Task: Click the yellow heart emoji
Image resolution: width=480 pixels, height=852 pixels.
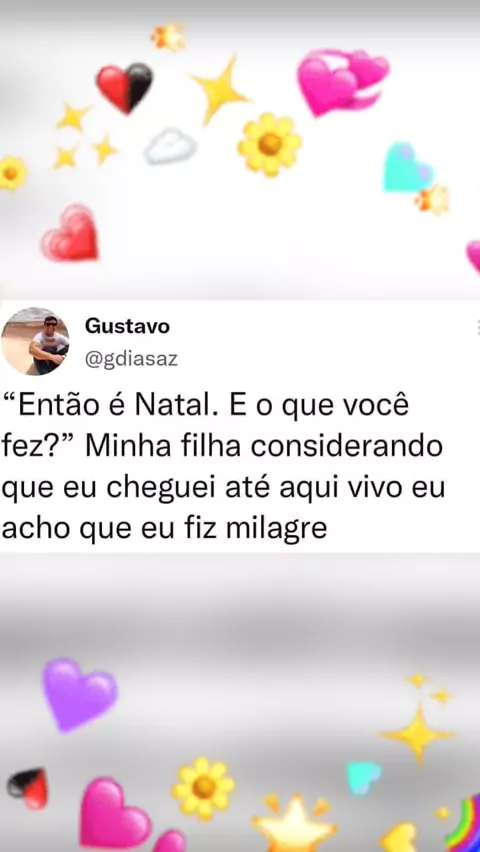Action: [399, 838]
